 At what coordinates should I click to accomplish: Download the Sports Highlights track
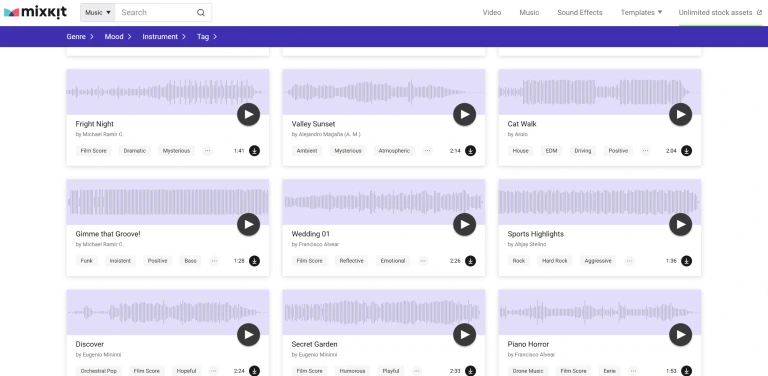[686, 261]
